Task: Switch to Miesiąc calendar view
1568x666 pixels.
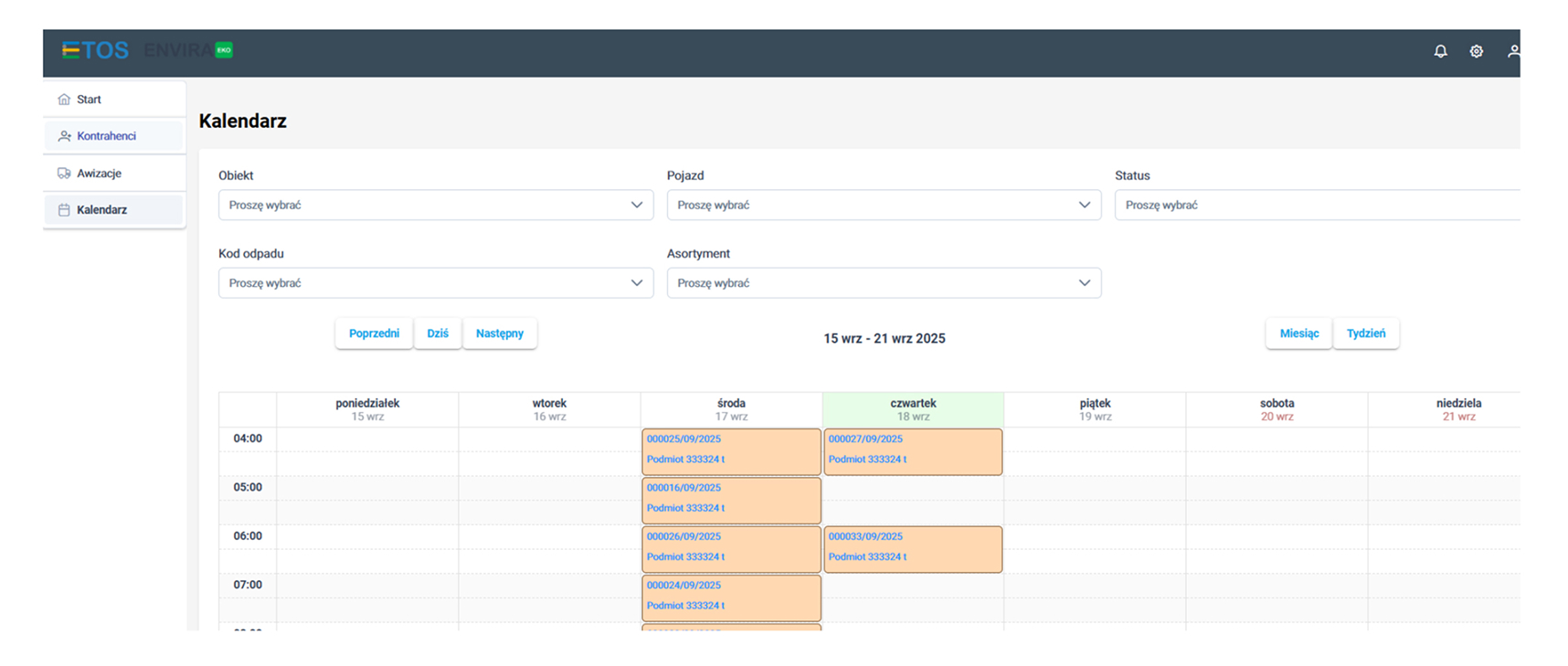Action: (1298, 333)
